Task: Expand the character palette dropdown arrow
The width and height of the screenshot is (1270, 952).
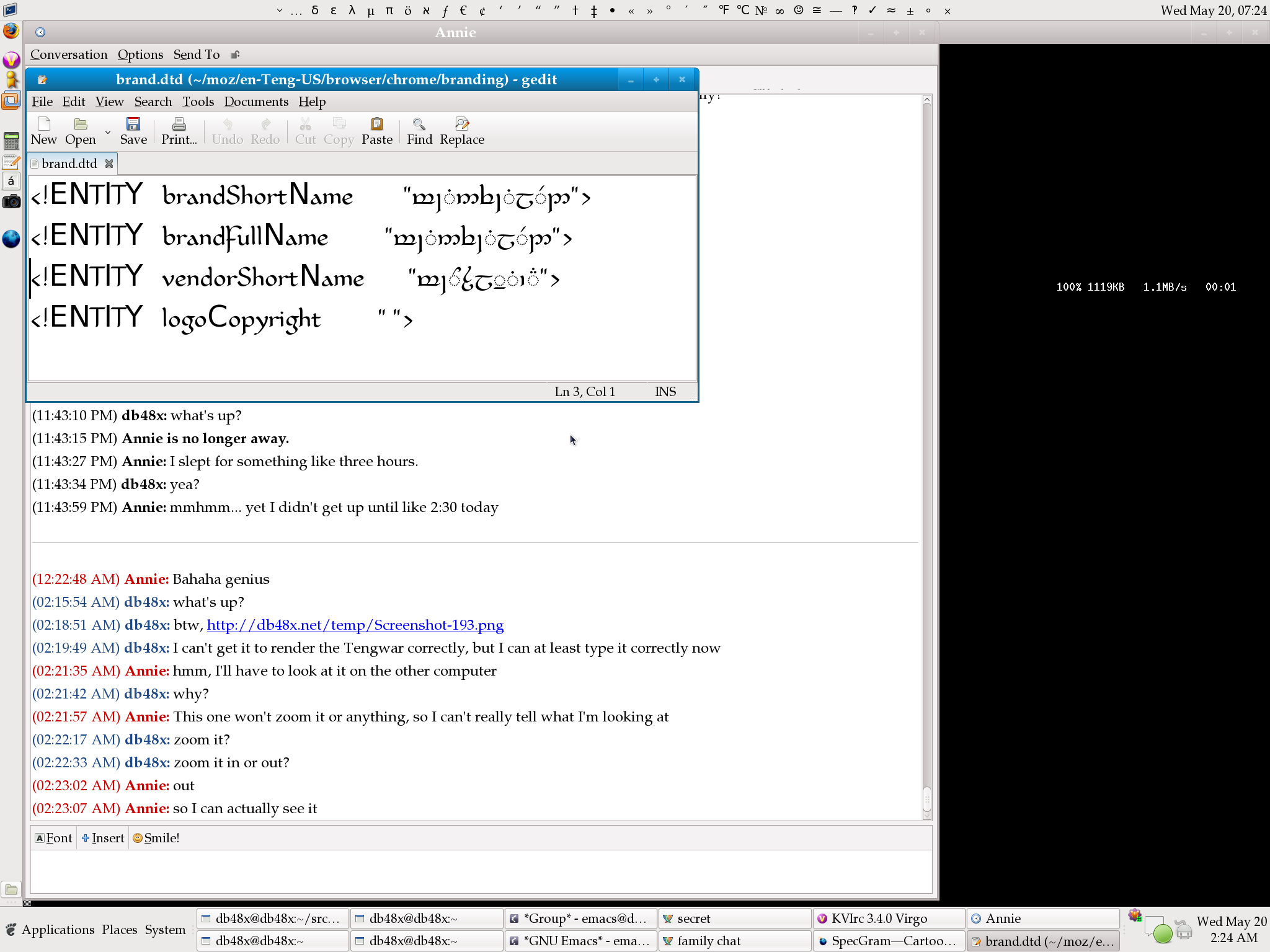Action: (279, 11)
